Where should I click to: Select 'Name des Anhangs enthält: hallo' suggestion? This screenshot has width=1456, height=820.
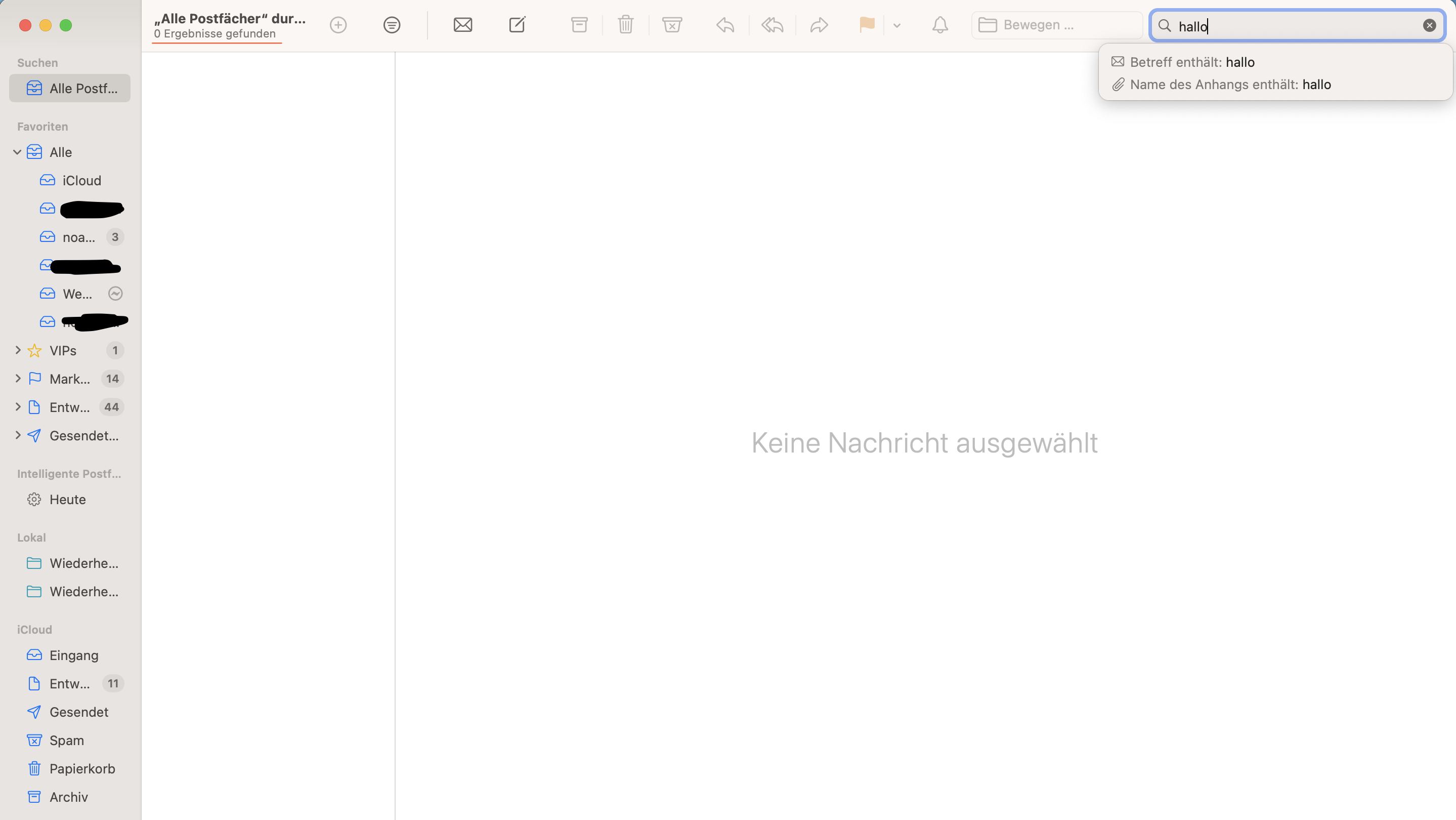(x=1229, y=85)
